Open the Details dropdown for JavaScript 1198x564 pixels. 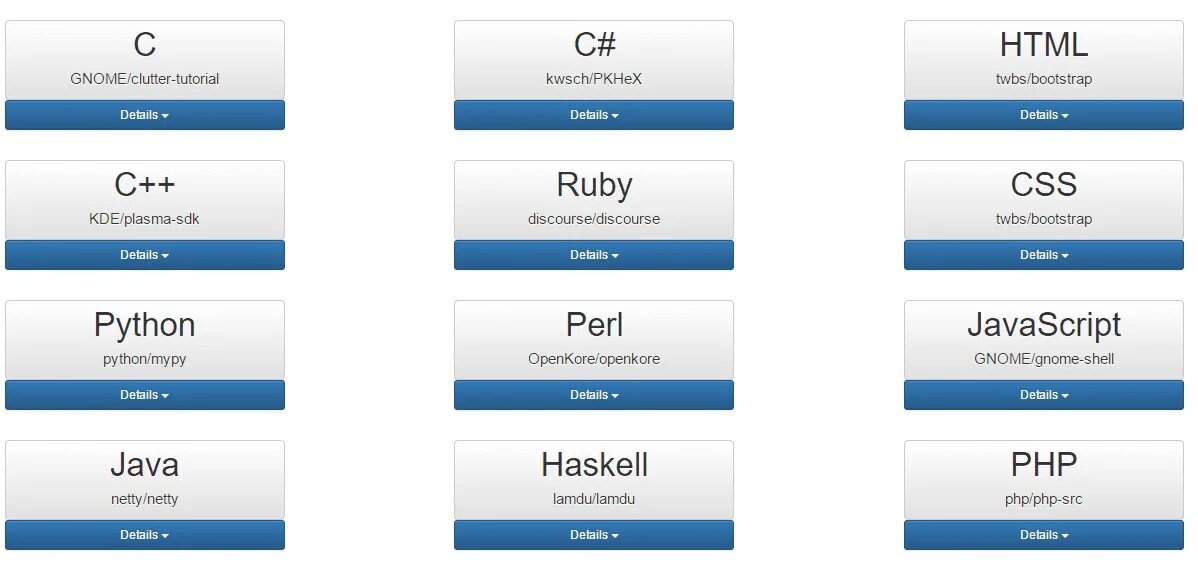coord(1044,395)
